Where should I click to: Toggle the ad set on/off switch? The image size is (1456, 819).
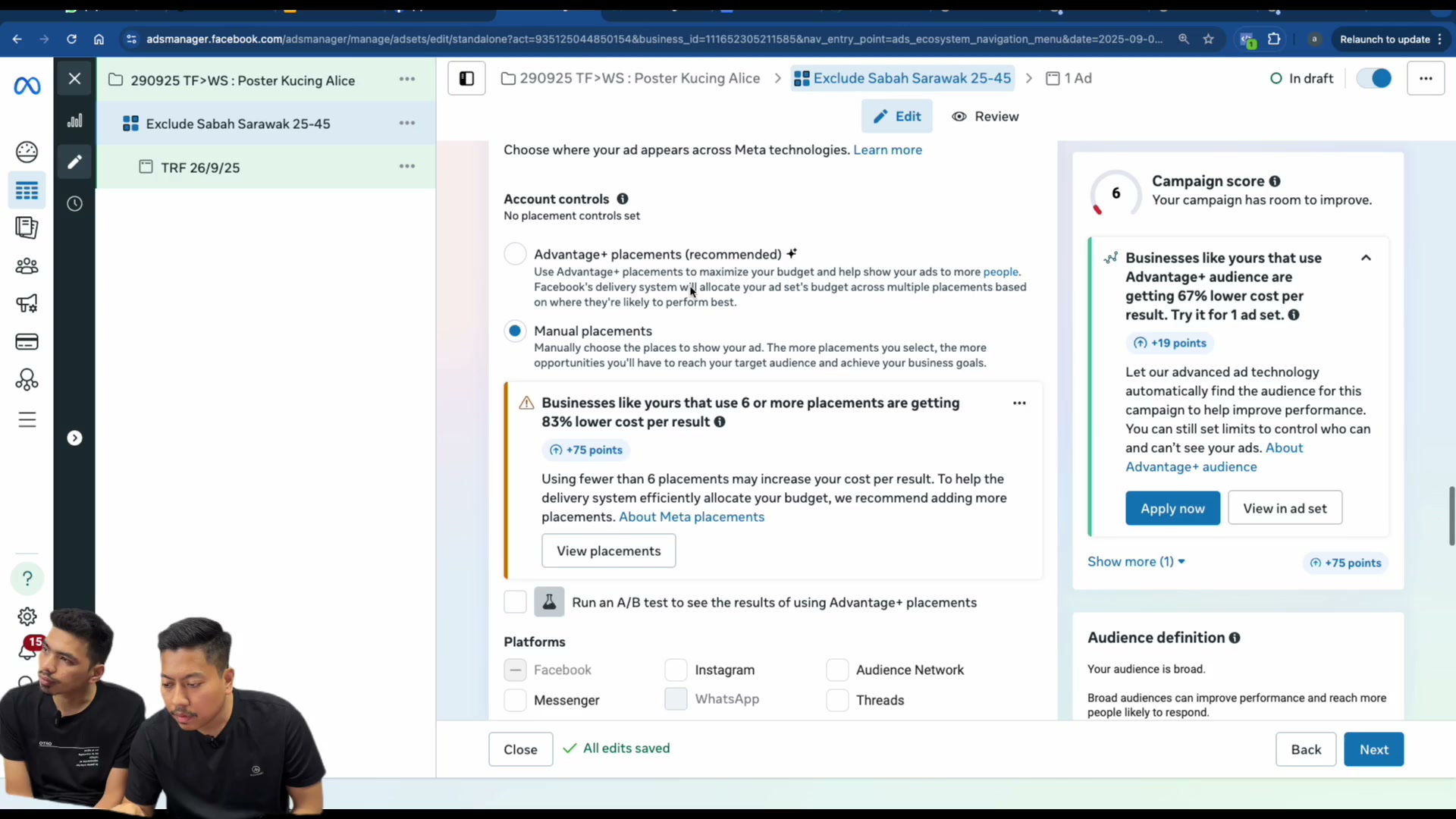click(1374, 79)
